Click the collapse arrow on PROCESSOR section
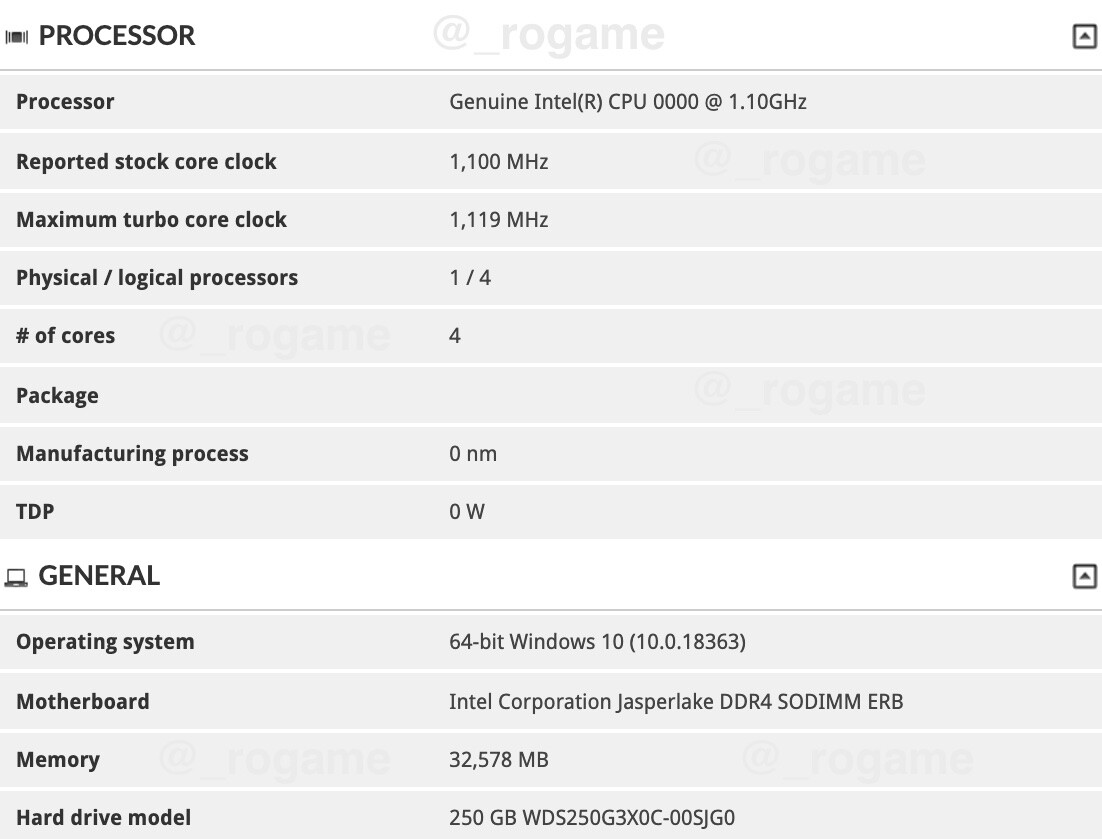 click(x=1083, y=35)
